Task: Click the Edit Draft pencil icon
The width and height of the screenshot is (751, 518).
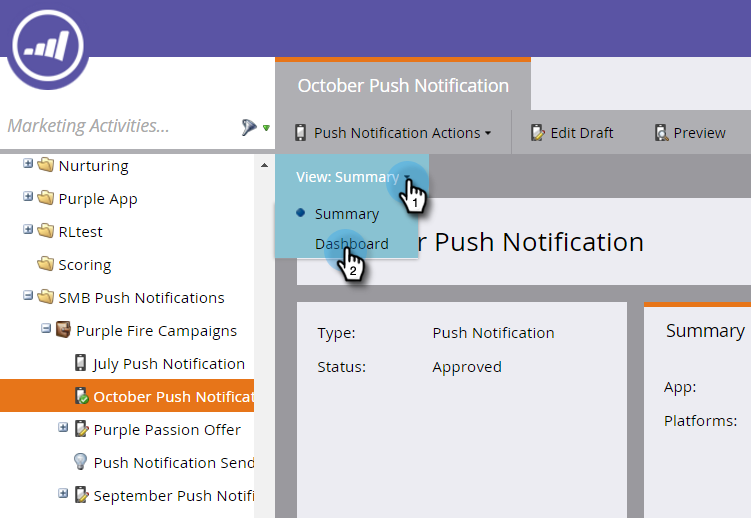Action: click(x=537, y=133)
